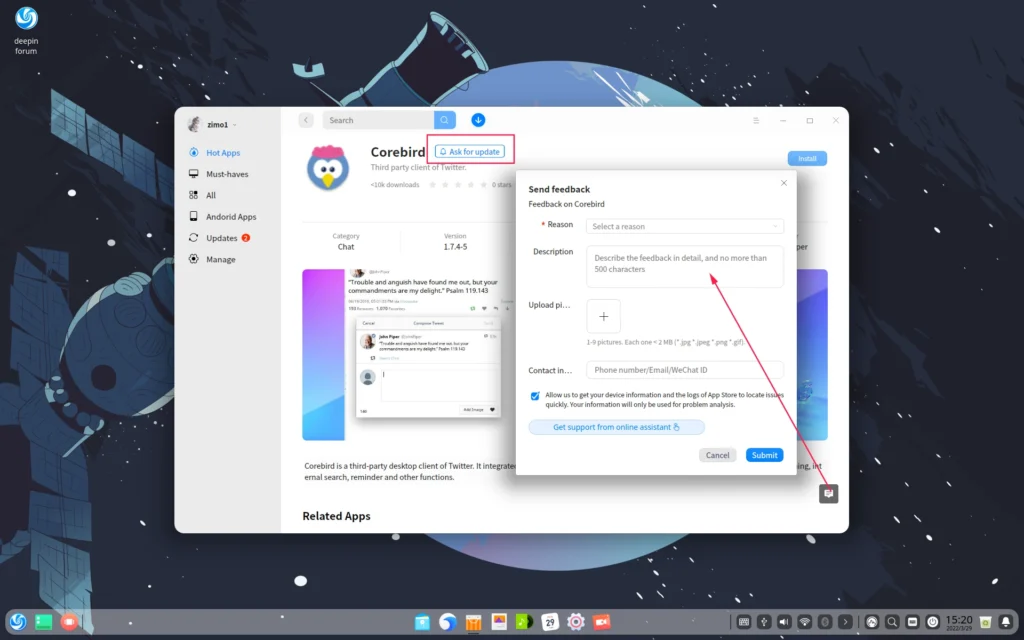The width and height of the screenshot is (1024, 640).
Task: Expand the tray arrow expander icon
Action: click(x=845, y=622)
